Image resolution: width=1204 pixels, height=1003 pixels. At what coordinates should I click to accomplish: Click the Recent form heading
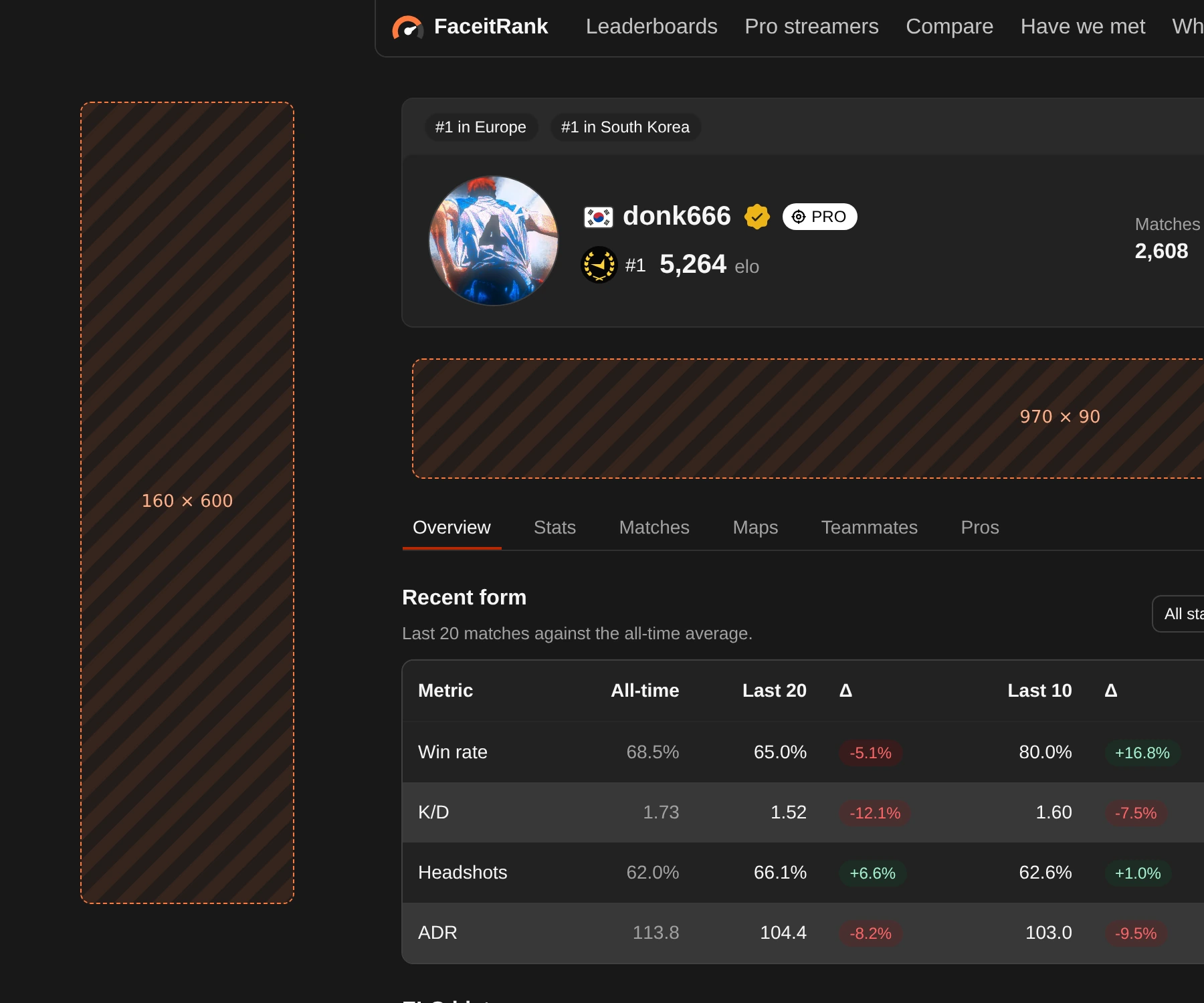[464, 597]
